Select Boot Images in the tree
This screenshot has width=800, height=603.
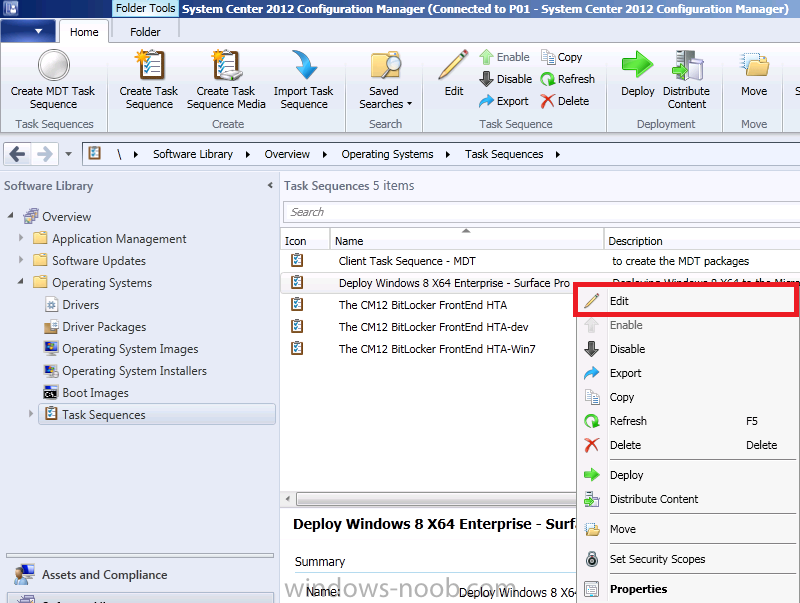[95, 393]
